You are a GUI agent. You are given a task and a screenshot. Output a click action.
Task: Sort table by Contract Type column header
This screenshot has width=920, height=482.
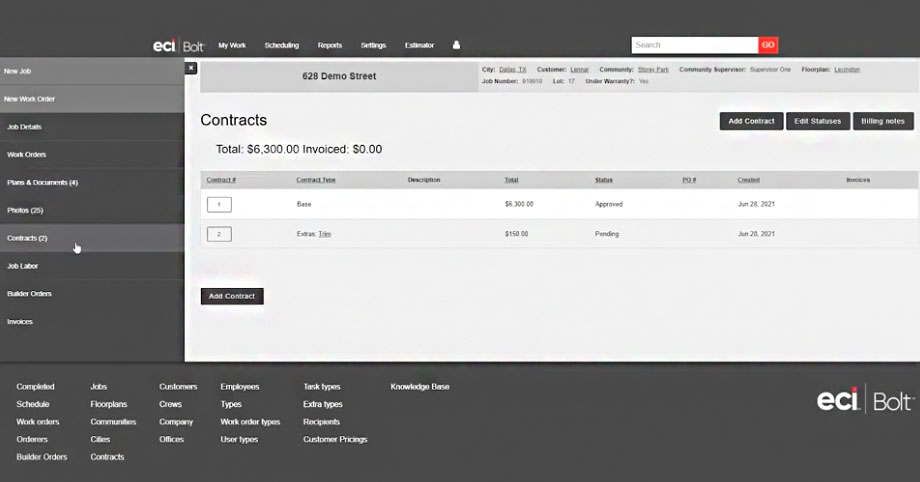(316, 180)
